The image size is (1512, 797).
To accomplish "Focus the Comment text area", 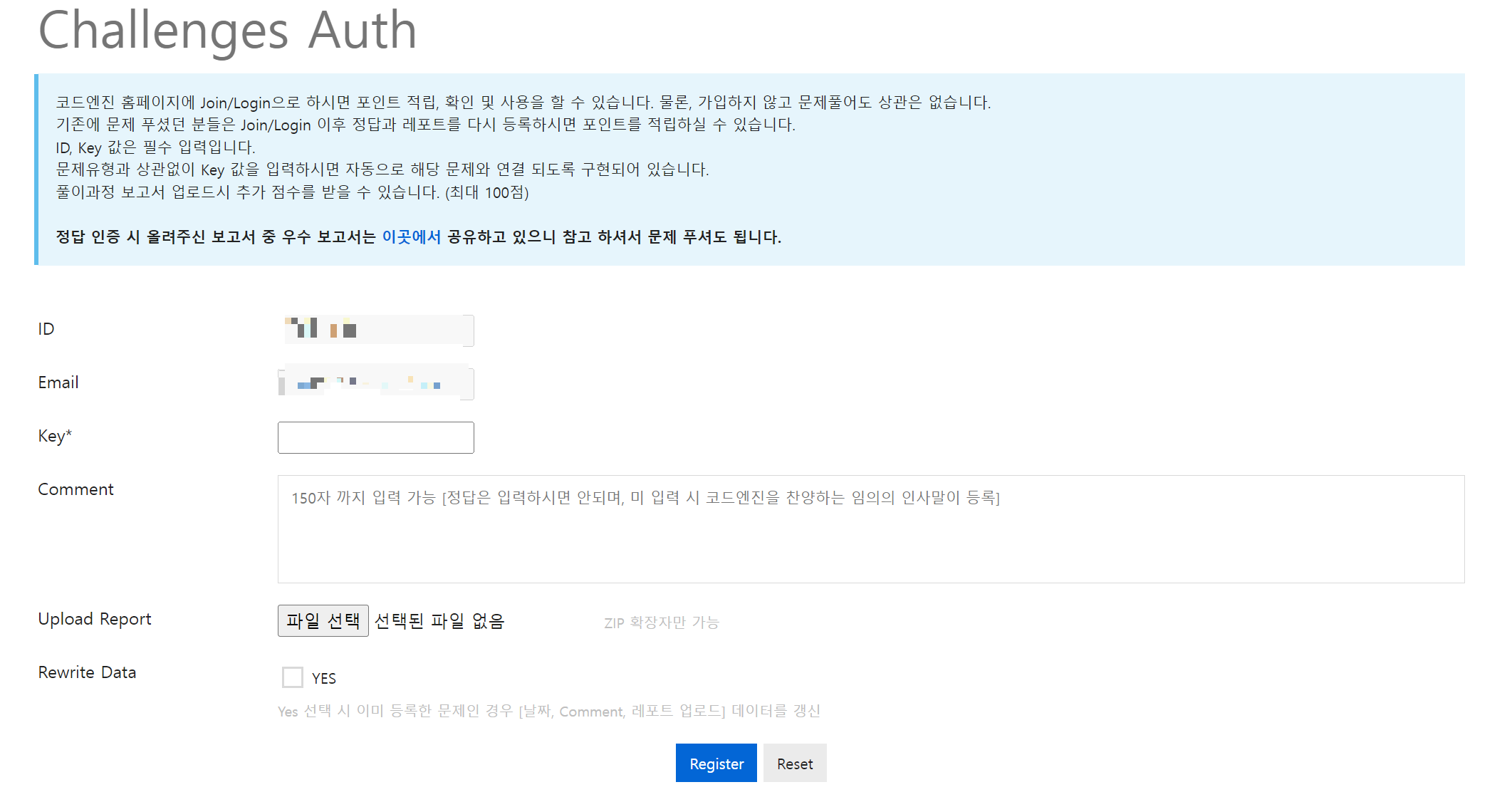I will [870, 529].
